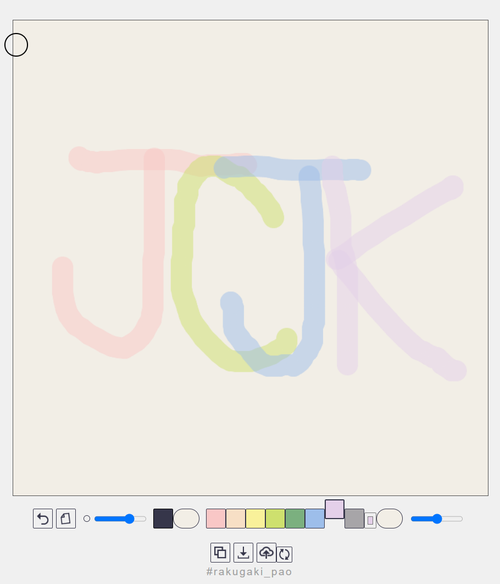Click the beige oval beside gray swatch
The width and height of the screenshot is (500, 584).
pyautogui.click(x=390, y=518)
